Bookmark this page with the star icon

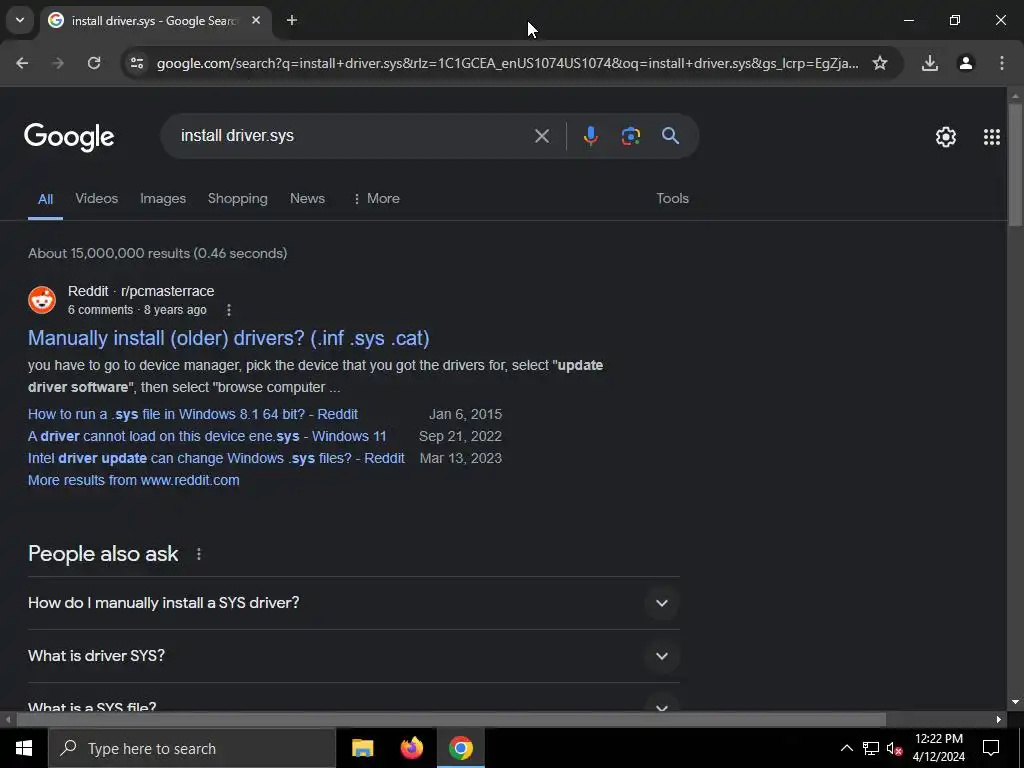pos(880,63)
